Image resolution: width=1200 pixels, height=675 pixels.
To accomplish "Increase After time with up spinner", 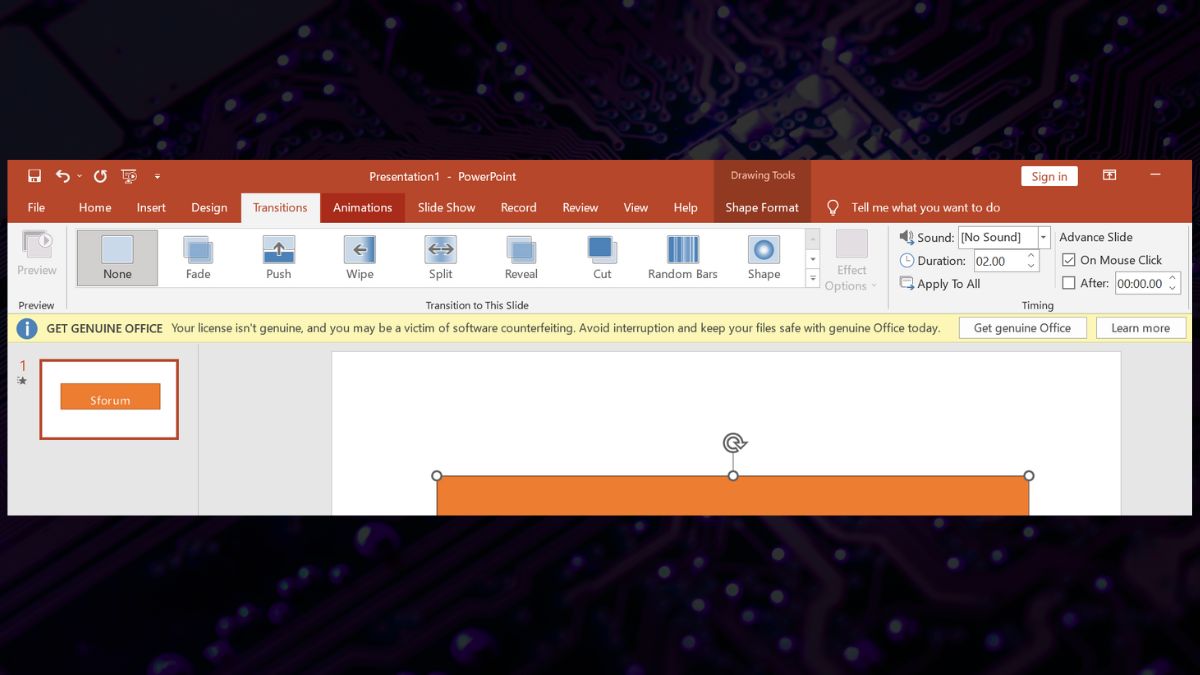I will tap(1174, 278).
